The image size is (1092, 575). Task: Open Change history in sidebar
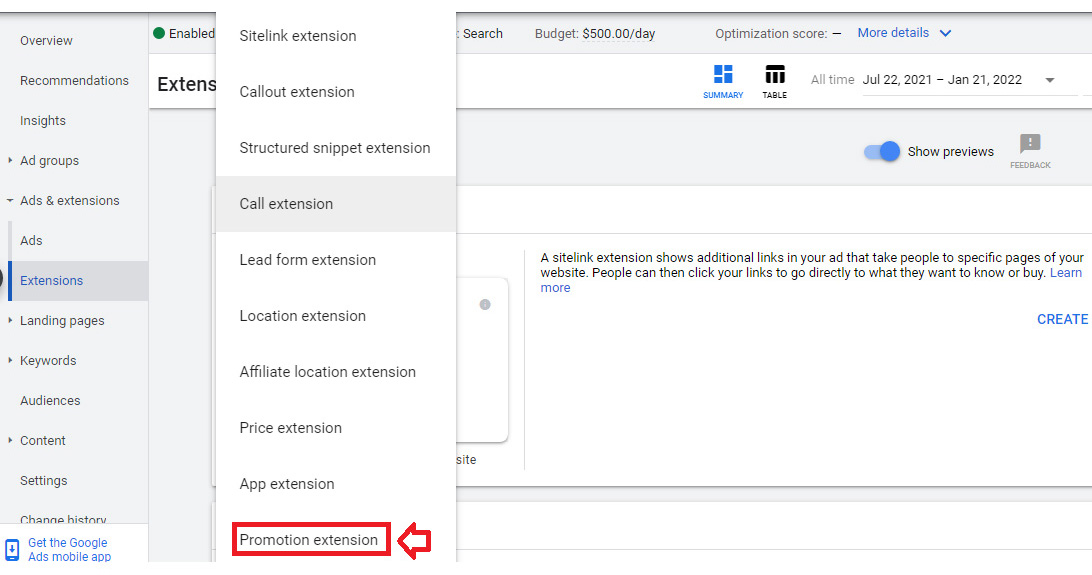[x=63, y=519]
